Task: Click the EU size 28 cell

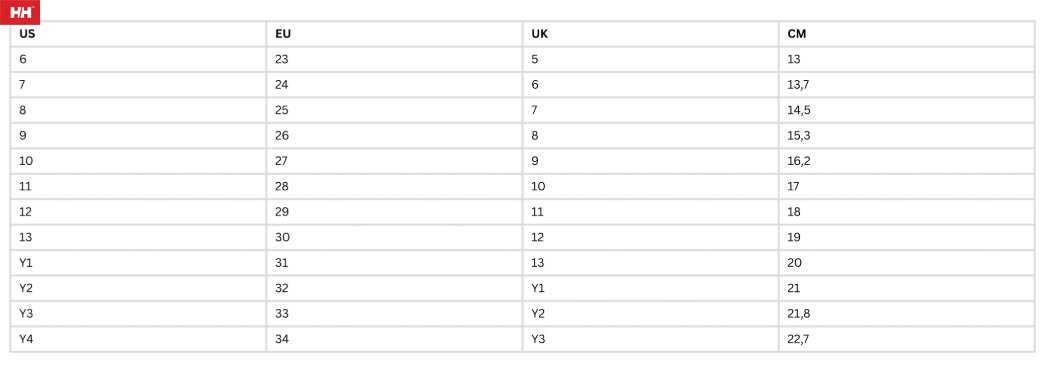Action: click(394, 186)
